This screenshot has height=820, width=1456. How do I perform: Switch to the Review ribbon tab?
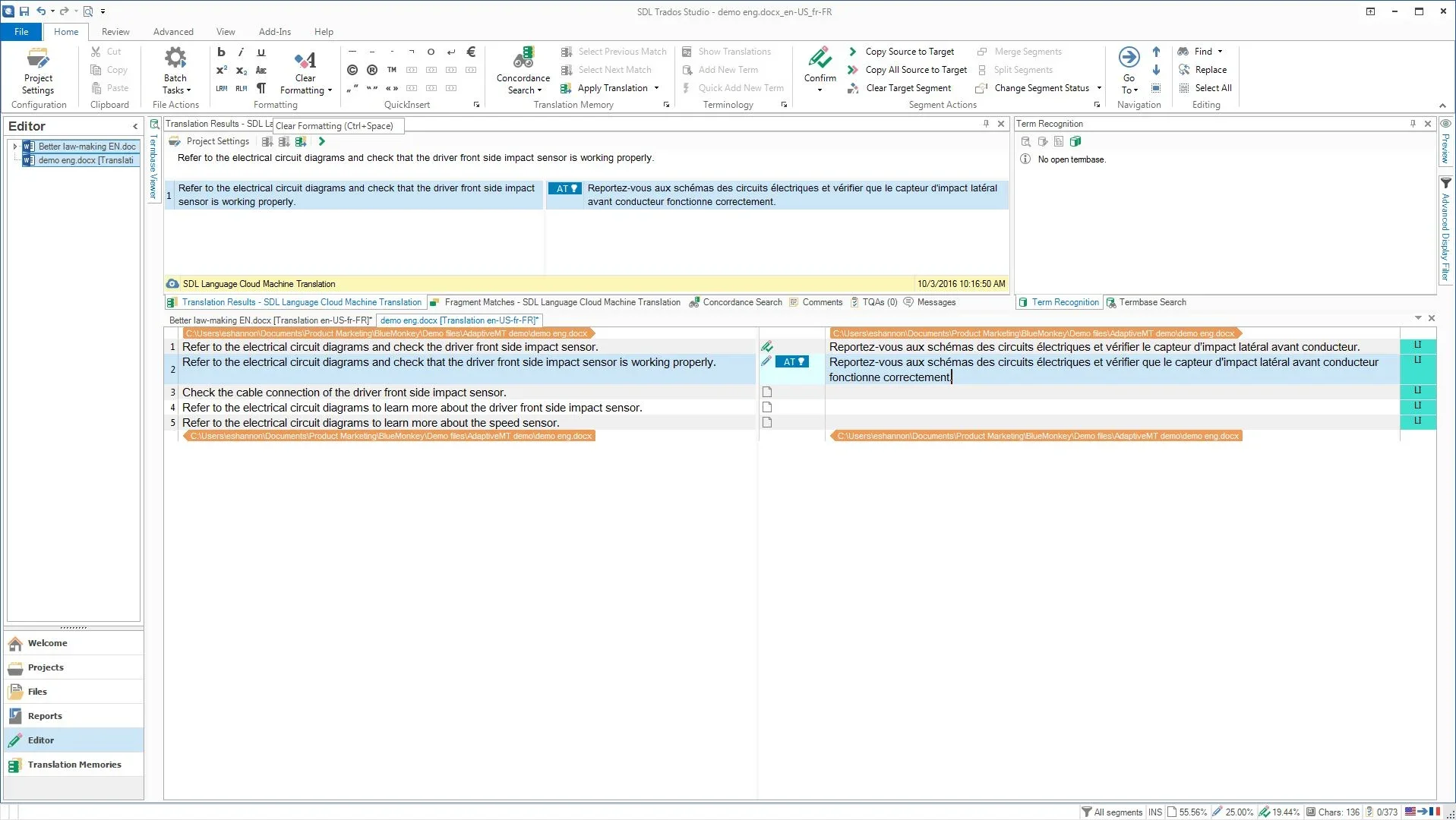115,32
